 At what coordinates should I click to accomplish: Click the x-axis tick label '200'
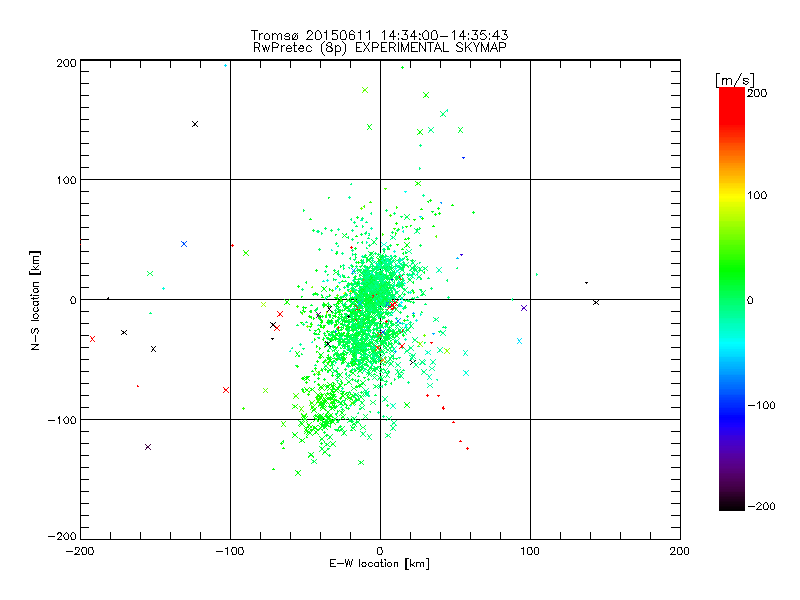click(x=680, y=551)
